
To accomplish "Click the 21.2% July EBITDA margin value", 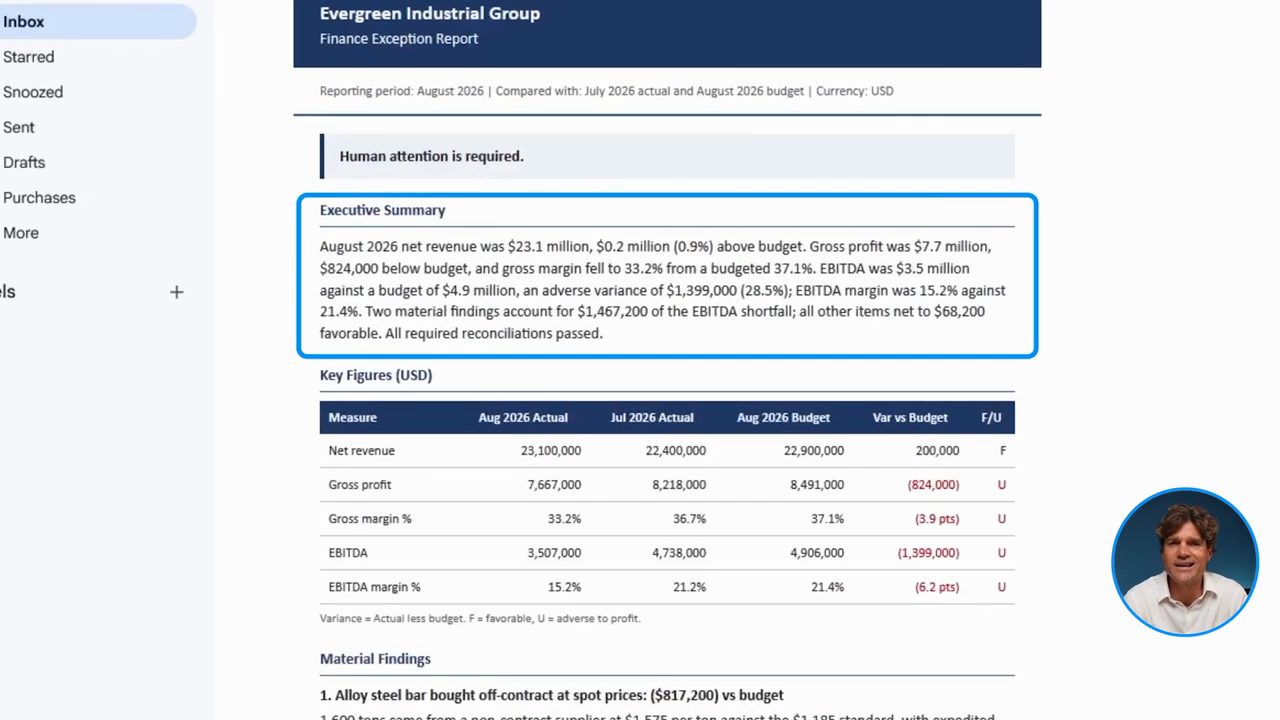I will pos(690,587).
